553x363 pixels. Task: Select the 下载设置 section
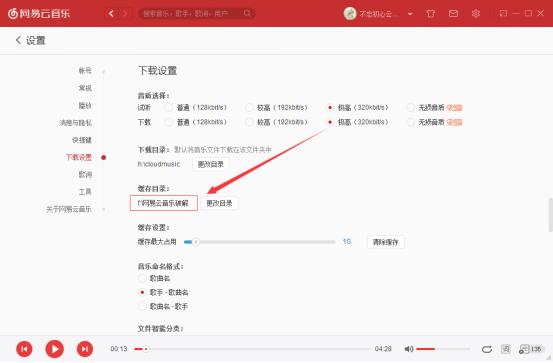click(x=79, y=157)
